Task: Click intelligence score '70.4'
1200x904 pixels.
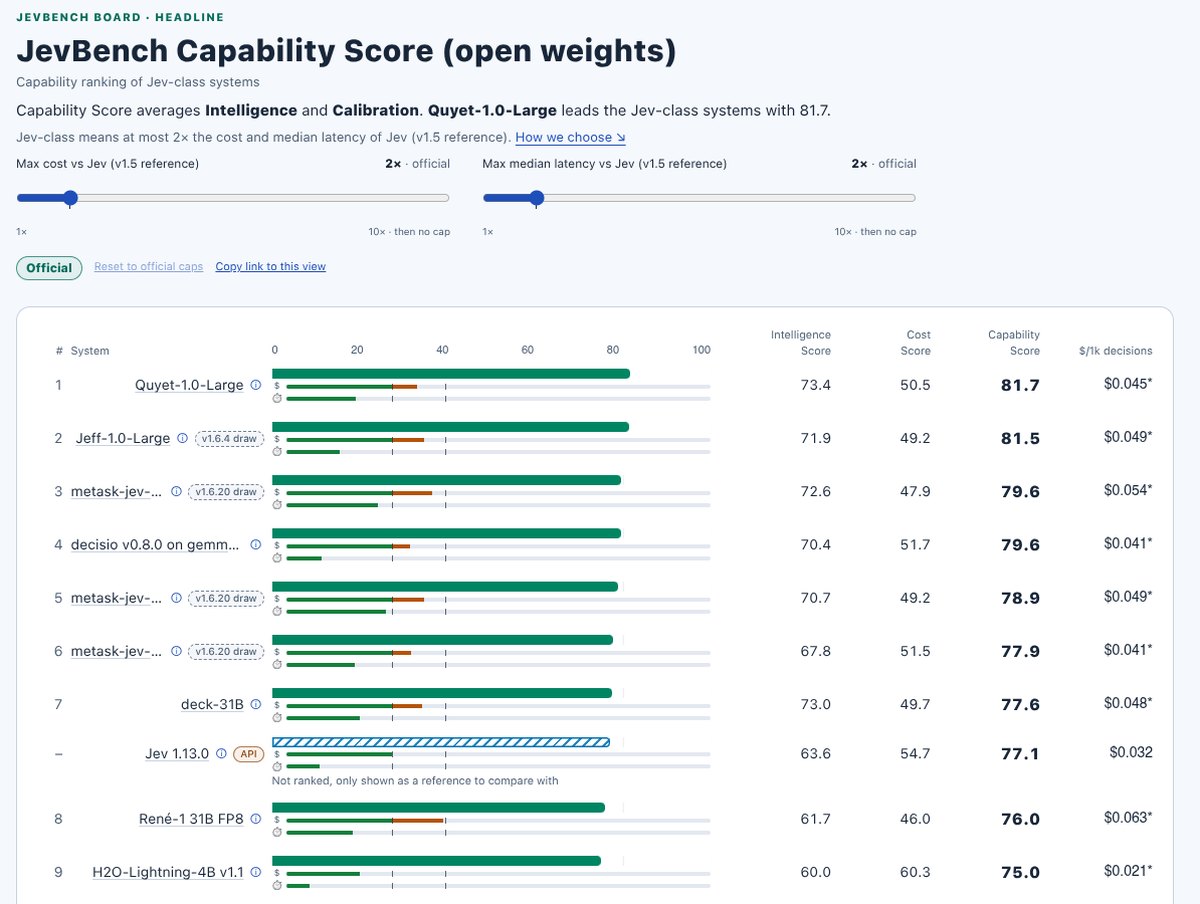Action: [x=815, y=545]
